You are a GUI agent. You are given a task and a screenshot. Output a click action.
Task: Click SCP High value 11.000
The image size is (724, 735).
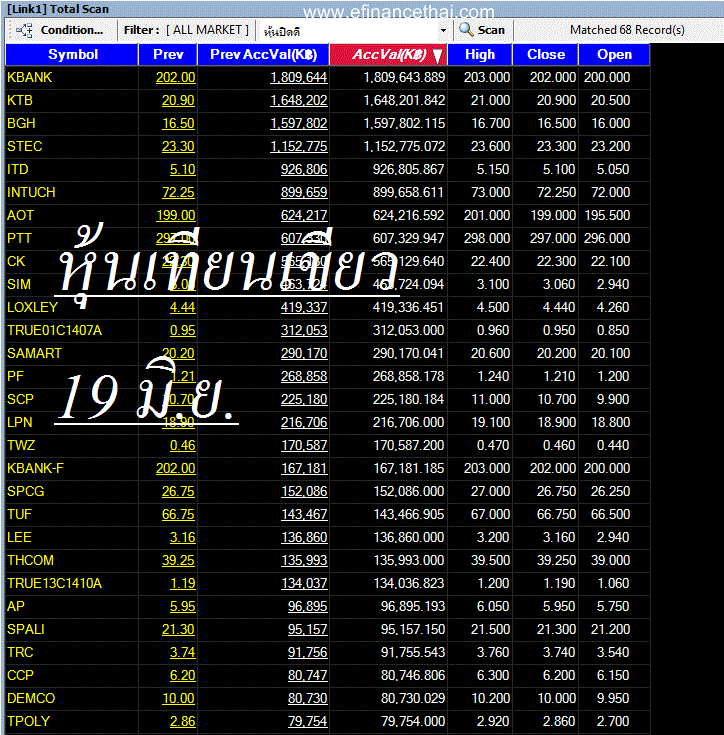(x=490, y=399)
